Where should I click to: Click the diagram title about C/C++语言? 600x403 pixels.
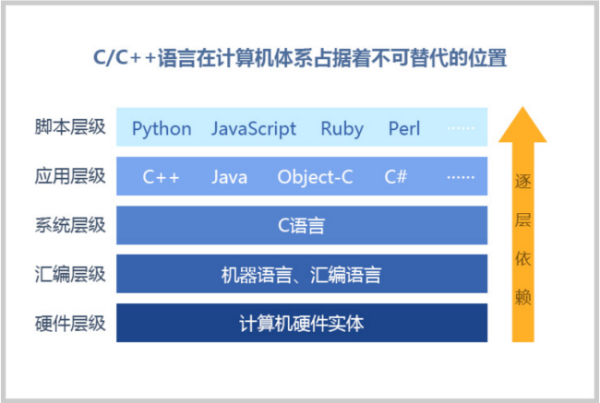pos(300,58)
